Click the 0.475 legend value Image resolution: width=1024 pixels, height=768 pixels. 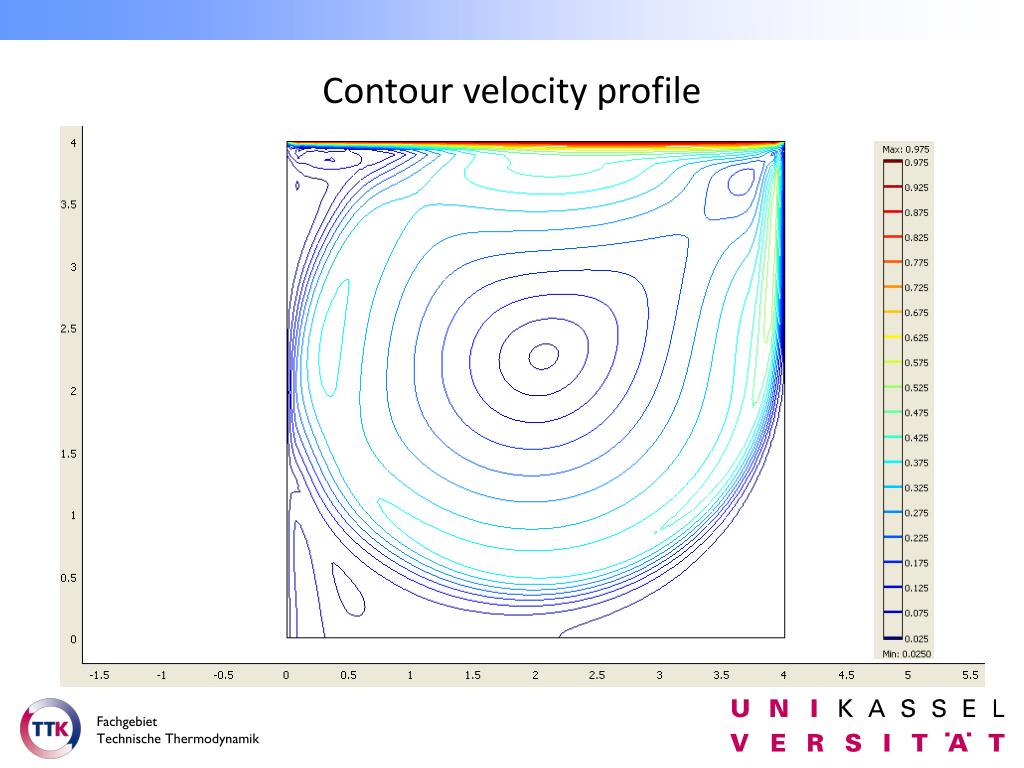[916, 413]
